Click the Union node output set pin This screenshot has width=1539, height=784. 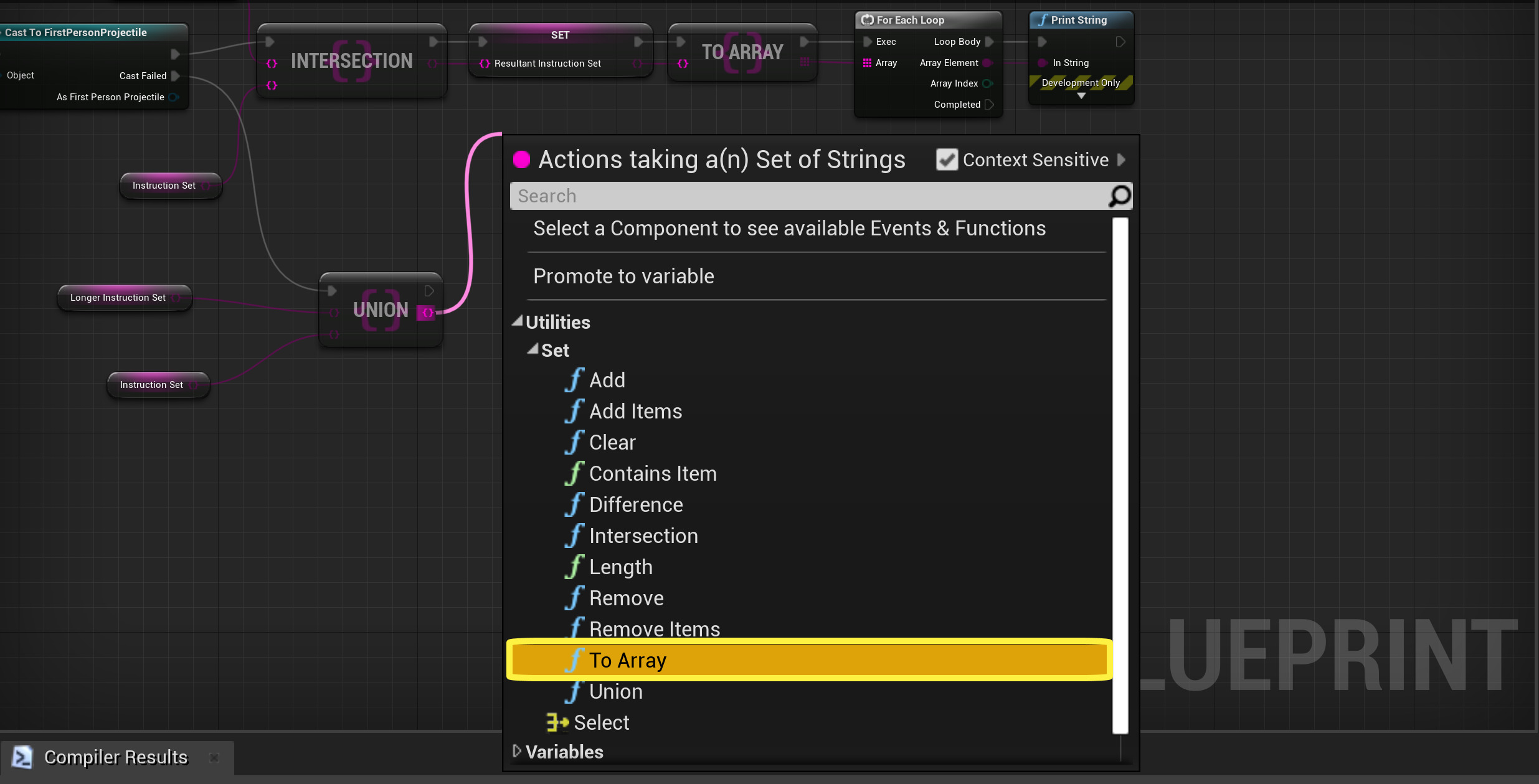click(x=427, y=313)
